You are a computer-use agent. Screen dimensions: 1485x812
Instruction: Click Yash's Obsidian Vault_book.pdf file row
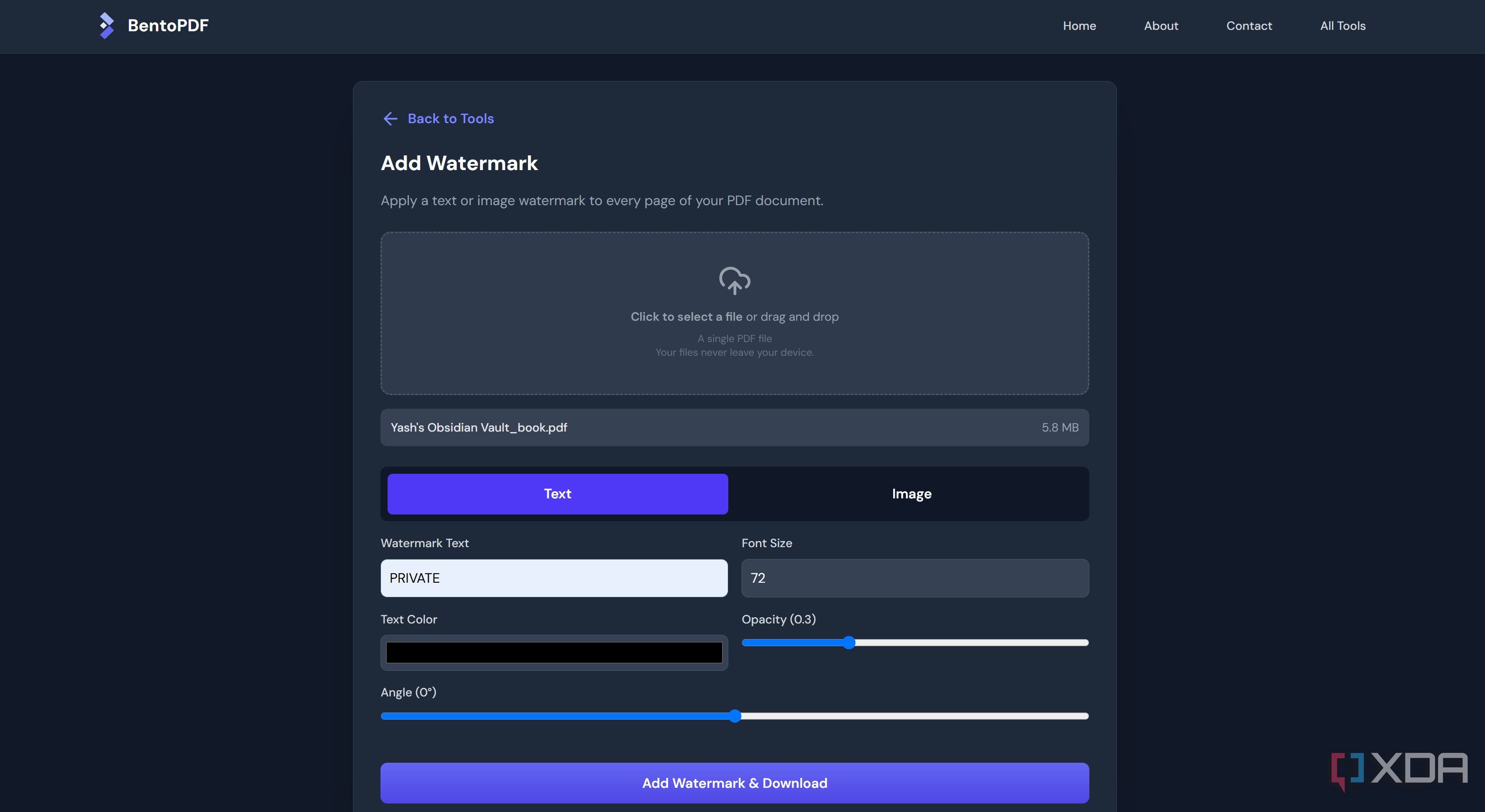[x=734, y=428]
